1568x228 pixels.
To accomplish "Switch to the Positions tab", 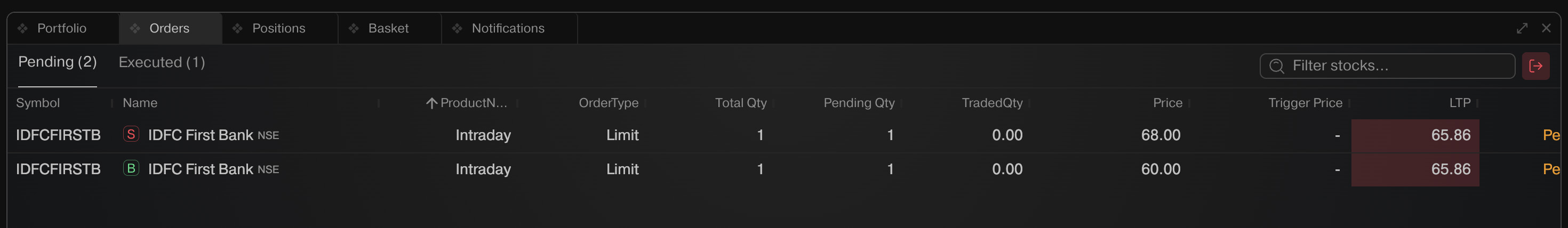I will click(278, 28).
